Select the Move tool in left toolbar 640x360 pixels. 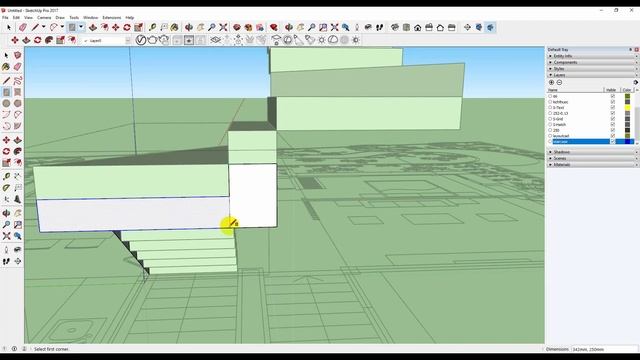pos(6,140)
